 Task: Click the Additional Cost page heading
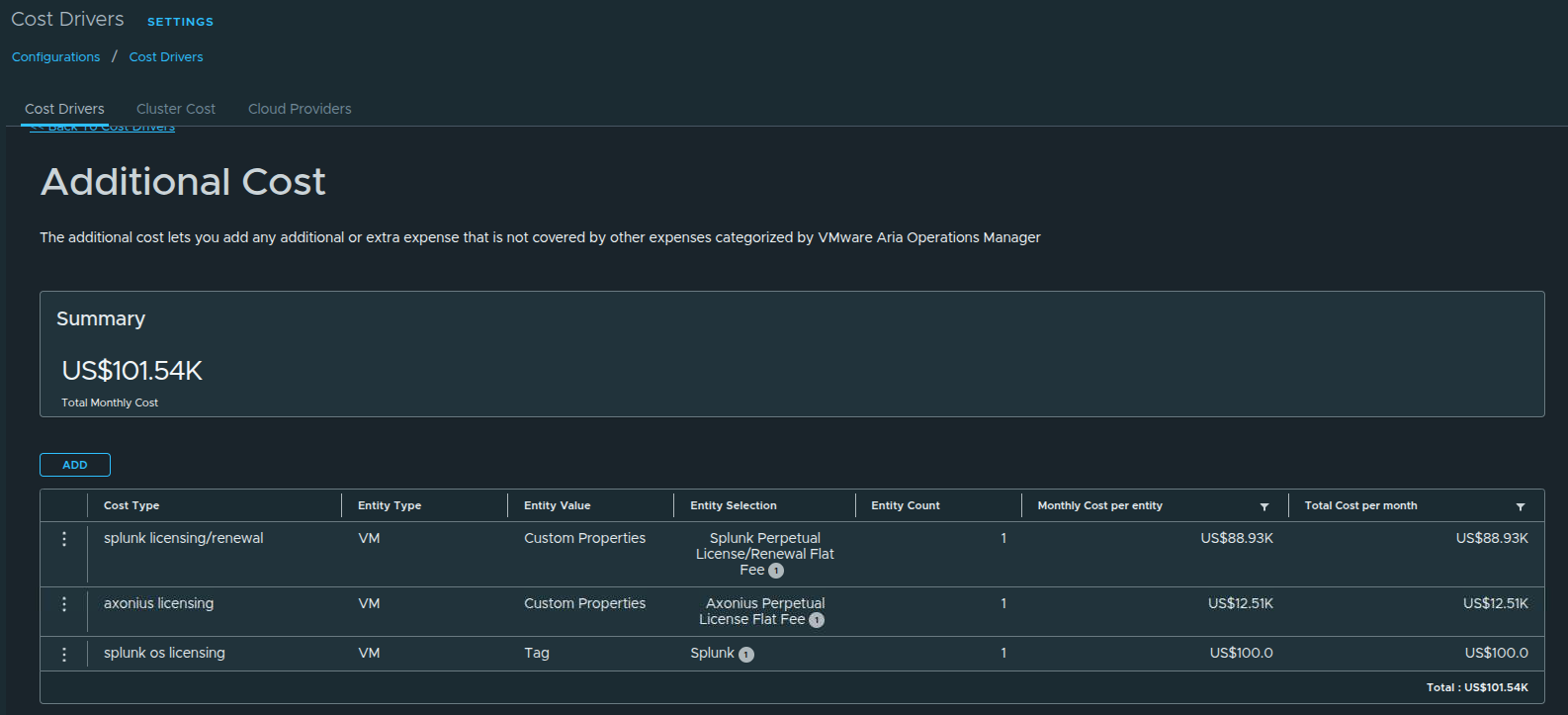pyautogui.click(x=183, y=182)
